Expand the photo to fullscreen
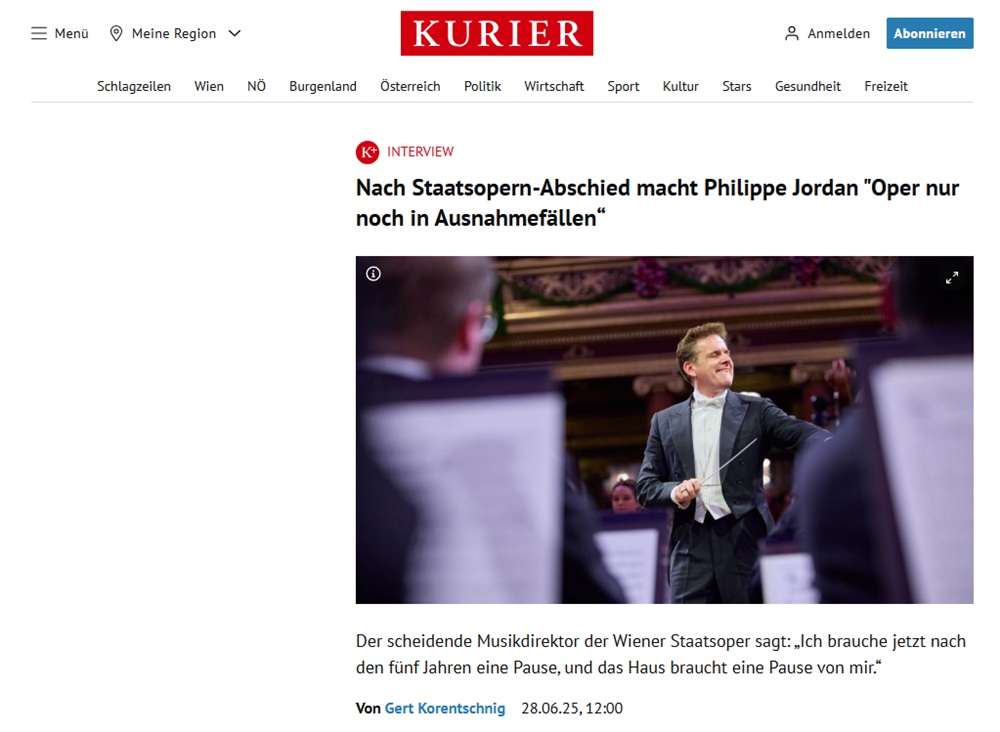1000x732 pixels. click(952, 277)
